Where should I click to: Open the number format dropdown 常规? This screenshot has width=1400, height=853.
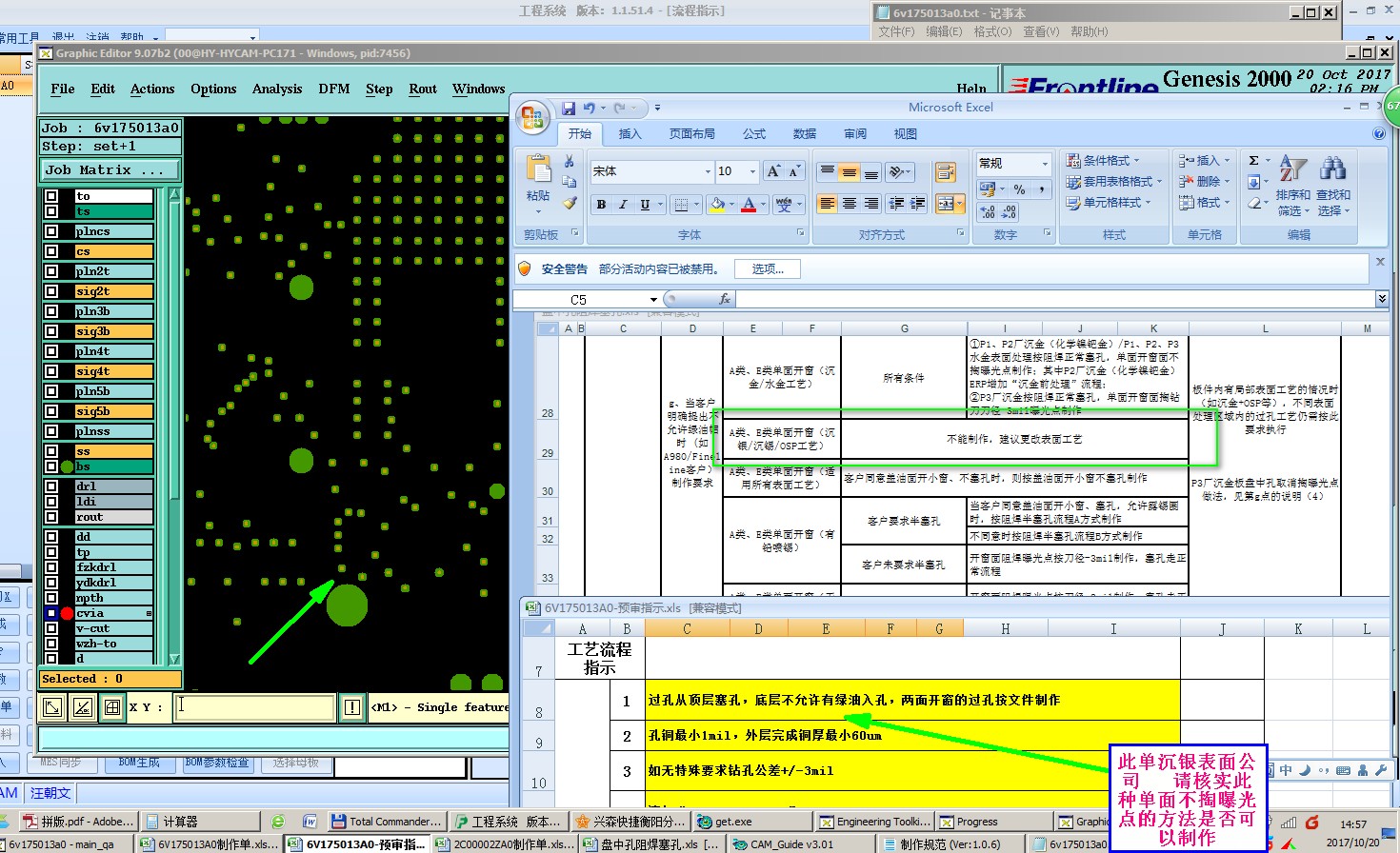[x=1045, y=164]
